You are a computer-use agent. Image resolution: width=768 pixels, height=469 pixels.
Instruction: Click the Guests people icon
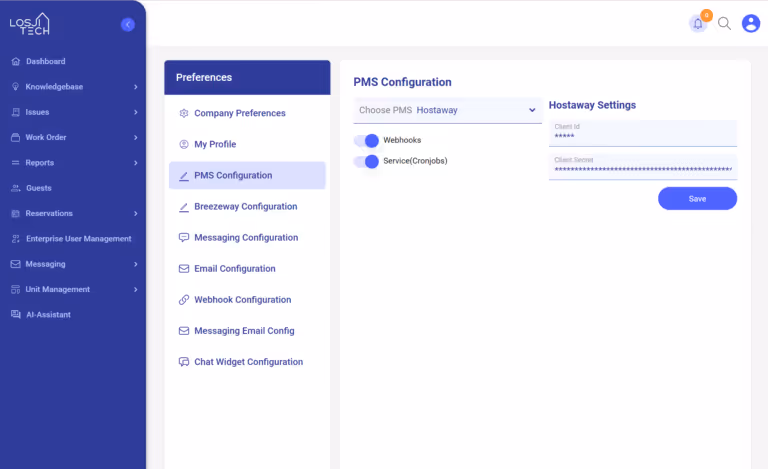tap(16, 188)
